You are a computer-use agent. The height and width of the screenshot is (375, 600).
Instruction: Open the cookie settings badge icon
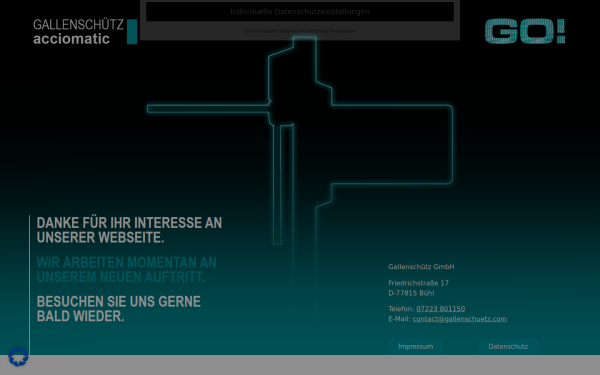tap(18, 356)
